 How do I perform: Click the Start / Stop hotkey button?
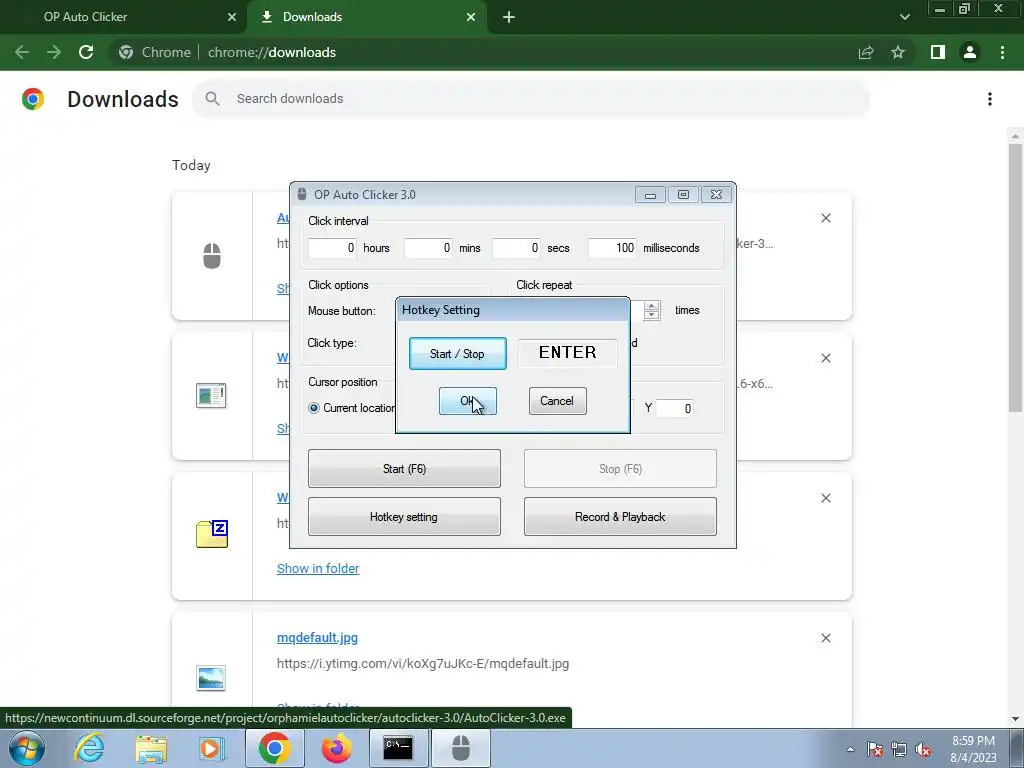coord(457,353)
